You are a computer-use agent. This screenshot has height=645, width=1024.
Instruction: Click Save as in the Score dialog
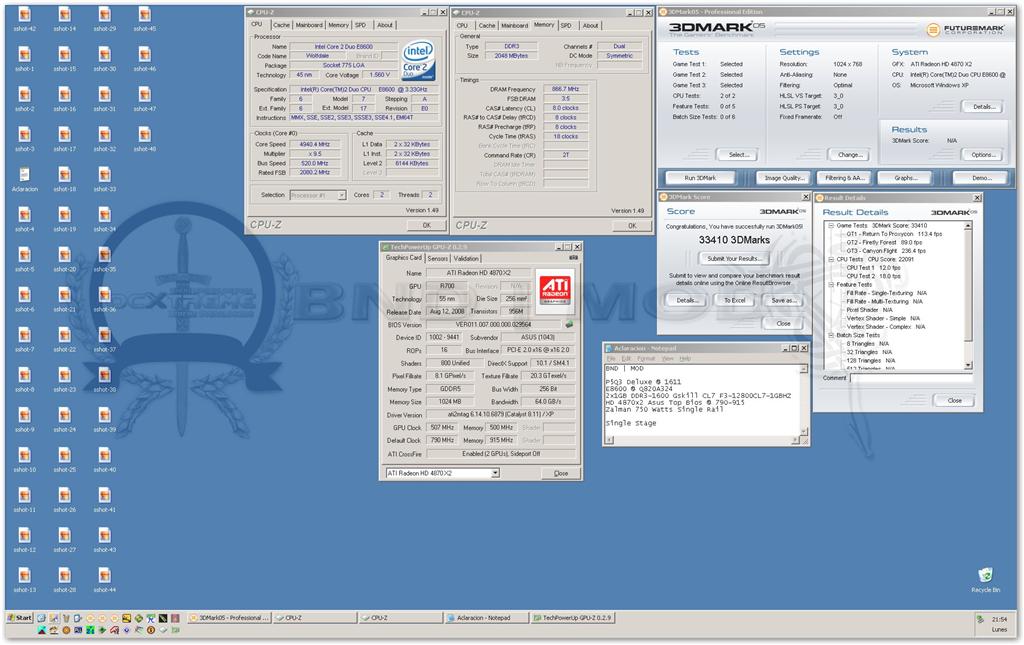point(783,300)
